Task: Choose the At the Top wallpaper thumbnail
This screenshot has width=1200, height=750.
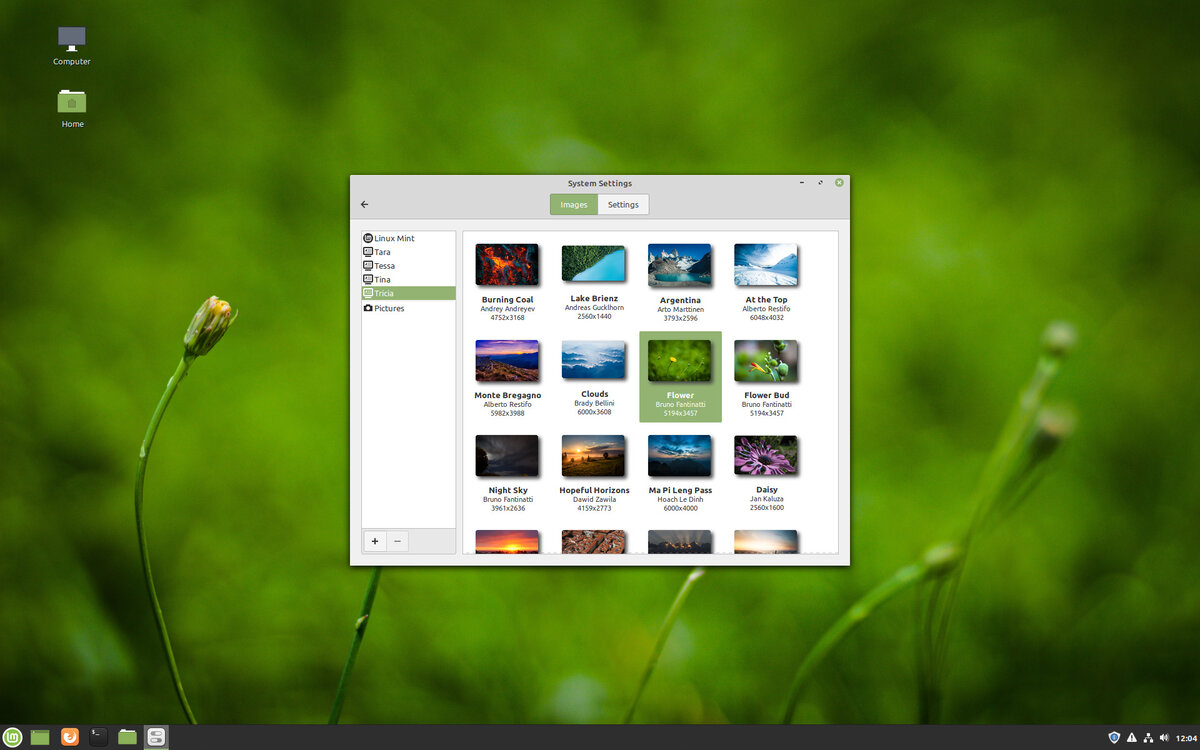Action: [766, 265]
